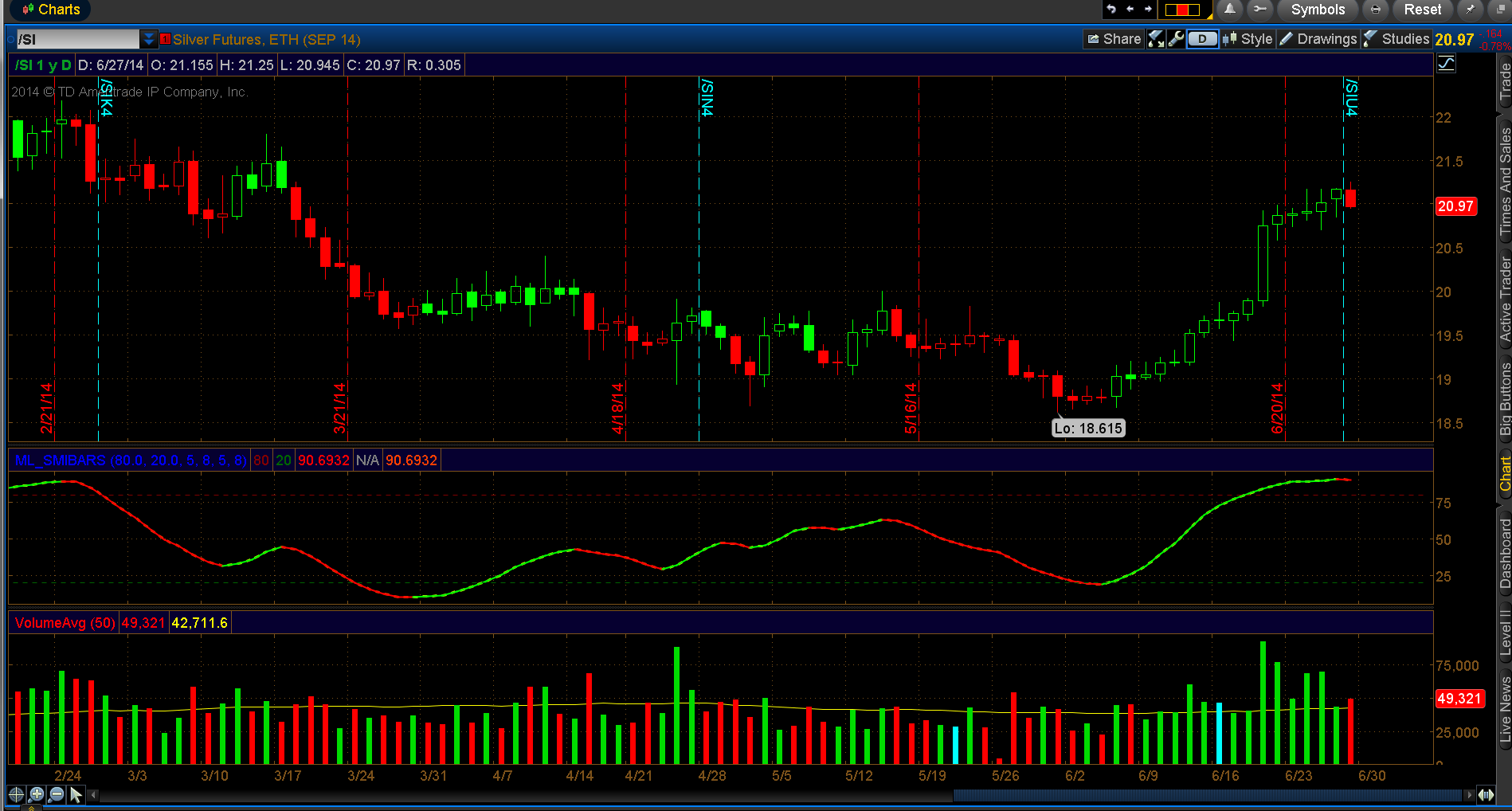
Task: Open the Active Trader side tab
Action: pos(1504,300)
